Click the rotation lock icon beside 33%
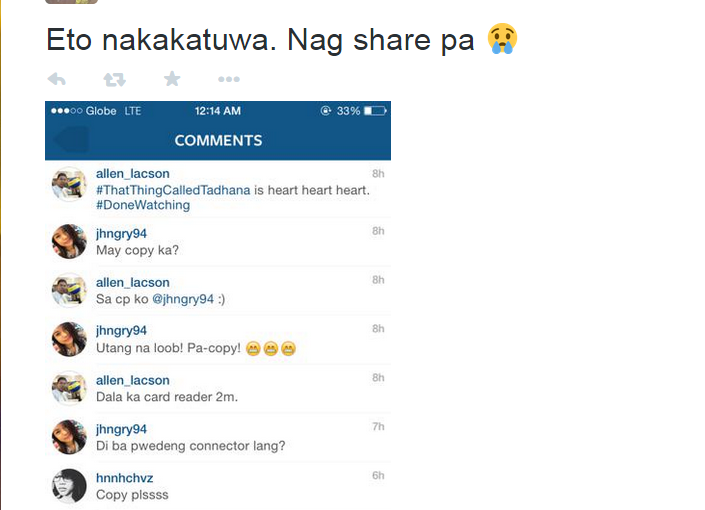 click(326, 111)
